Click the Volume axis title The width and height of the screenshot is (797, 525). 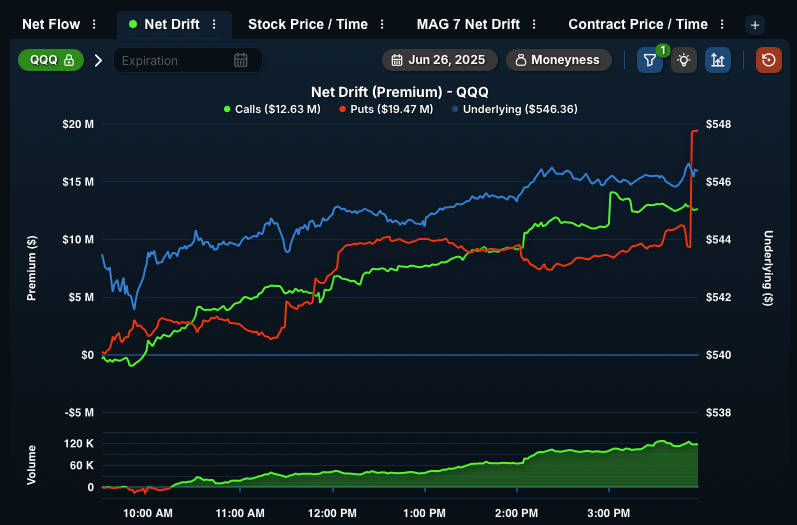pos(32,465)
